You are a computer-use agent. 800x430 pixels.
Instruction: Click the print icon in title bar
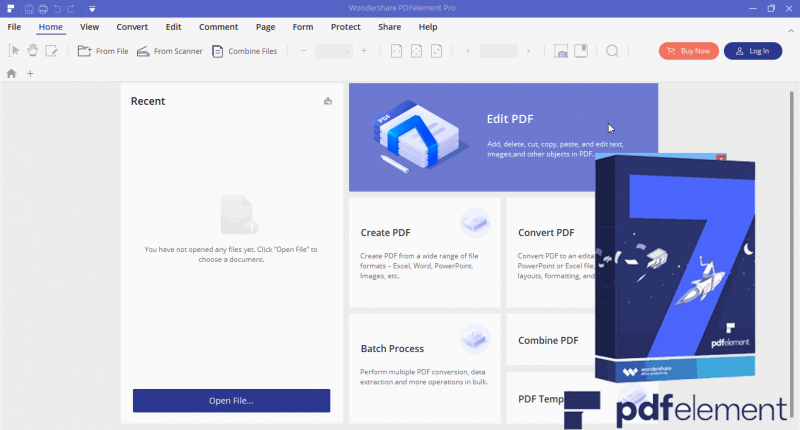click(43, 9)
